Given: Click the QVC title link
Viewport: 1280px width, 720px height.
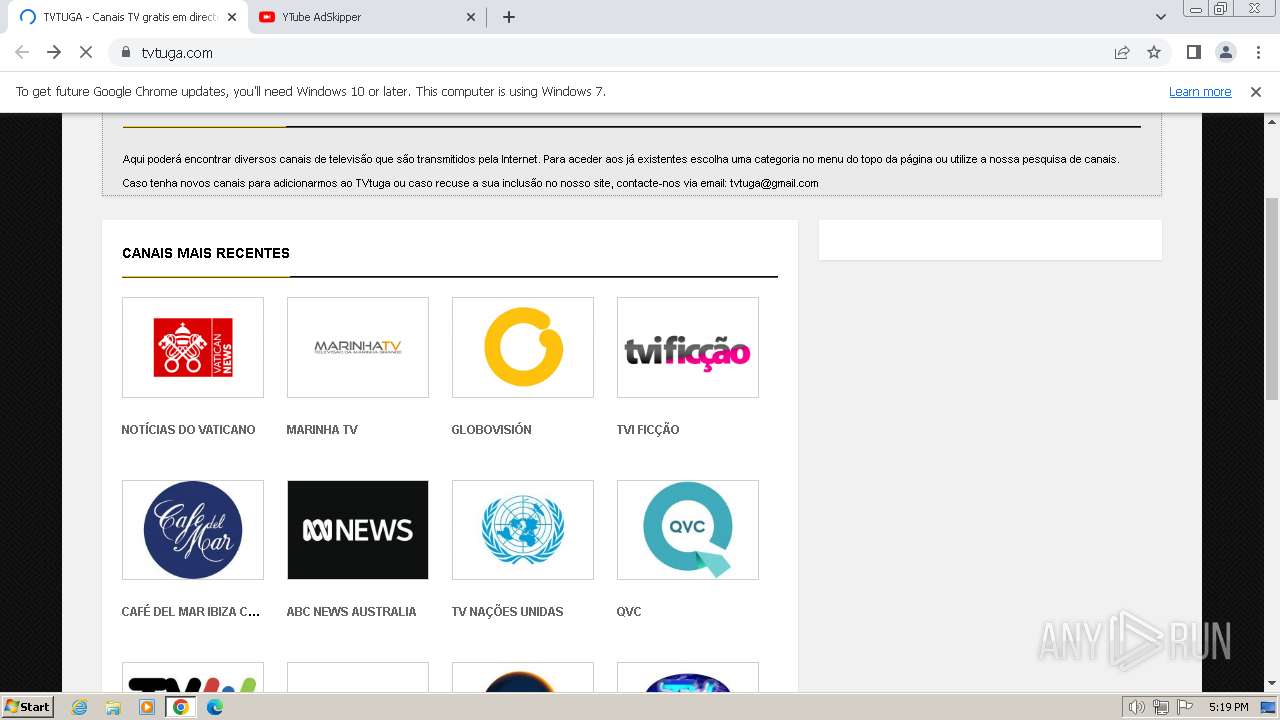Looking at the screenshot, I should coord(629,612).
